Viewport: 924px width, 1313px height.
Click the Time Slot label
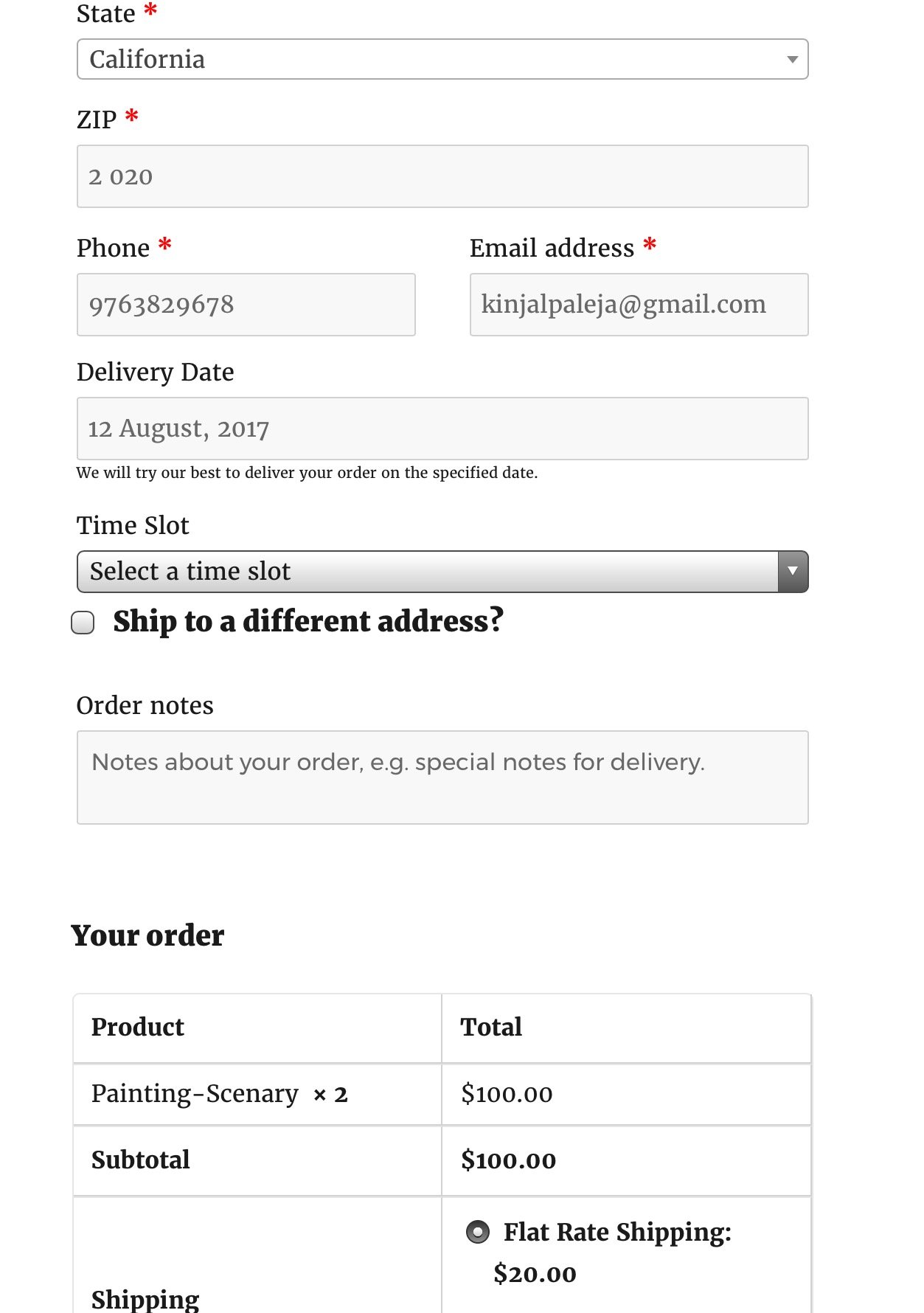click(x=133, y=525)
